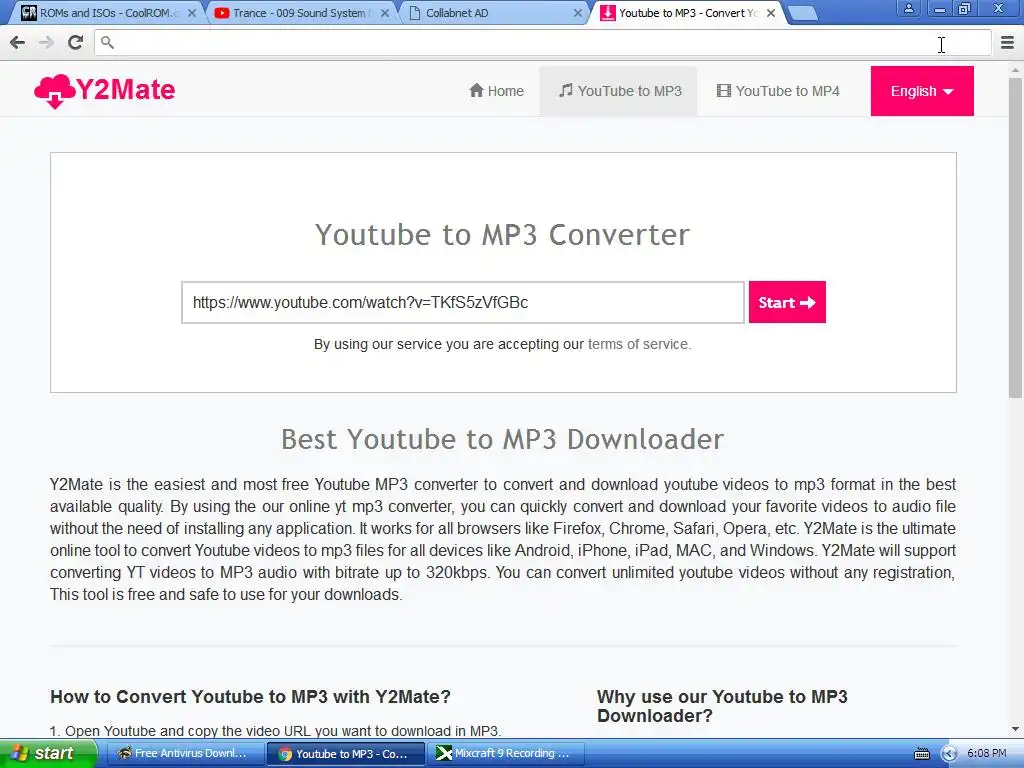Click the YouTube URL input field

[x=463, y=302]
